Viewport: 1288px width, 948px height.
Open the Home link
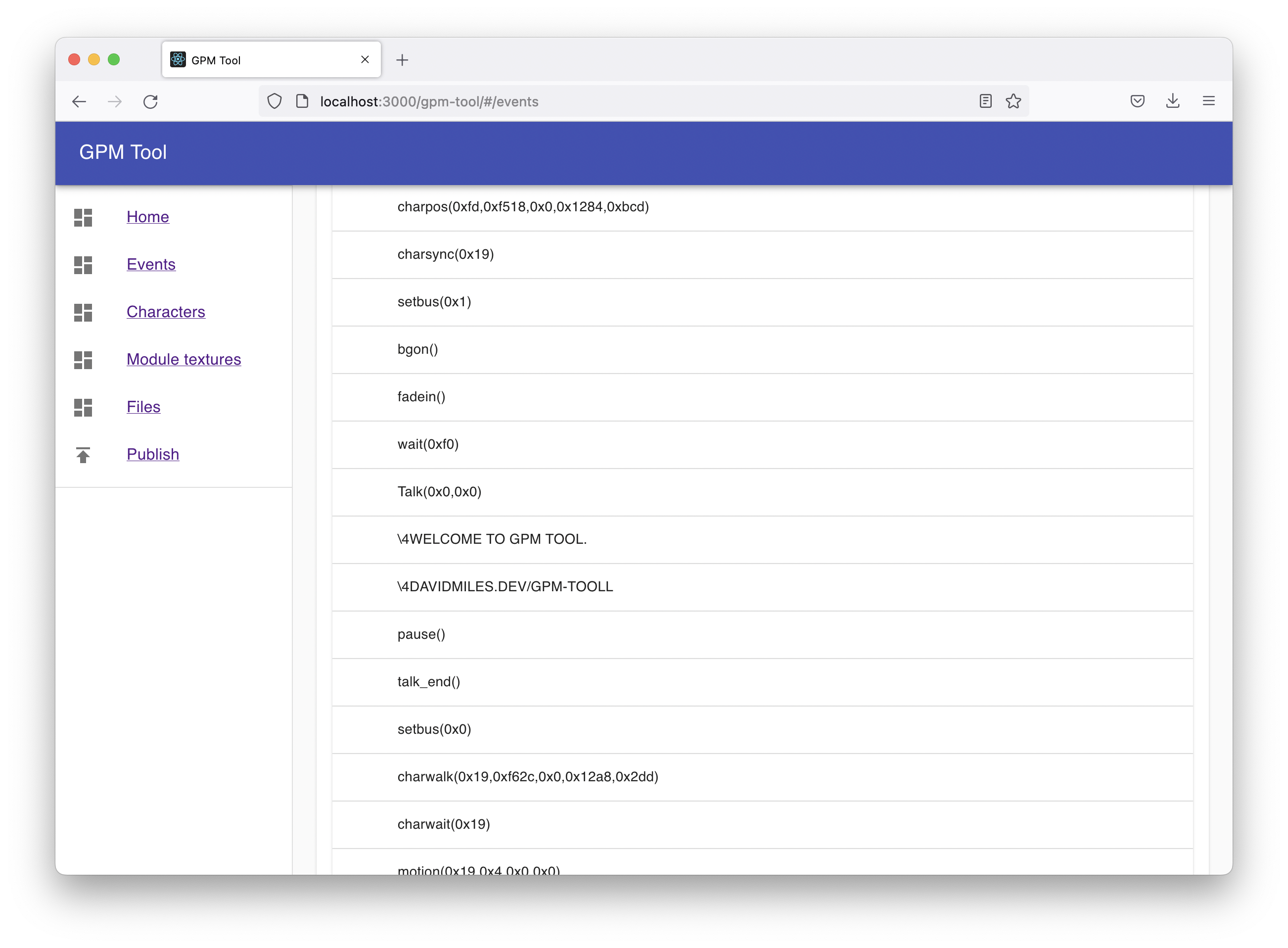148,217
